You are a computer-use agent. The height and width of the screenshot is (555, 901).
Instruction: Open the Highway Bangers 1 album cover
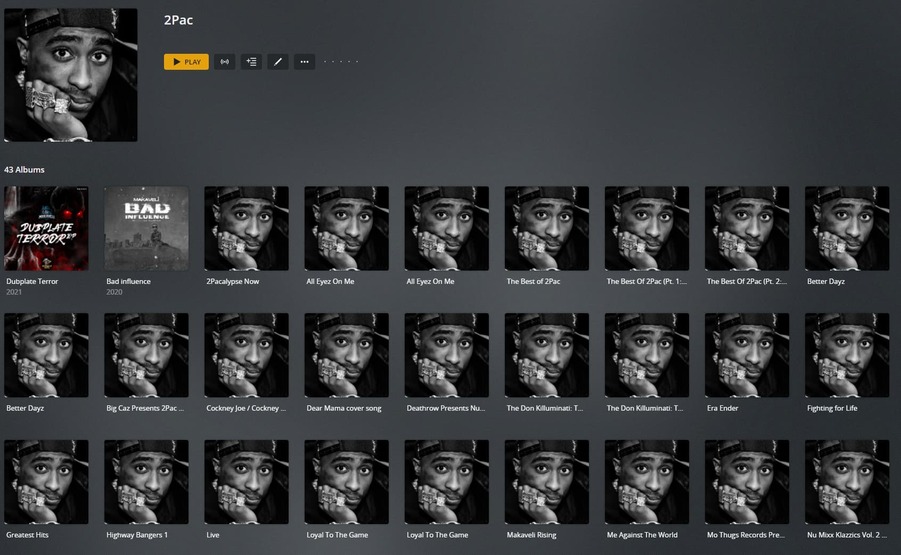click(146, 482)
